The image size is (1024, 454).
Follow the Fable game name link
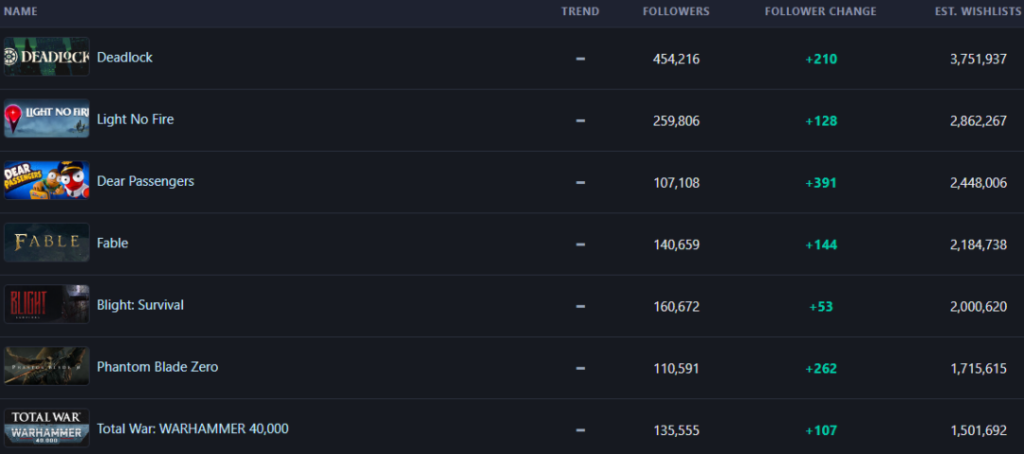[112, 243]
